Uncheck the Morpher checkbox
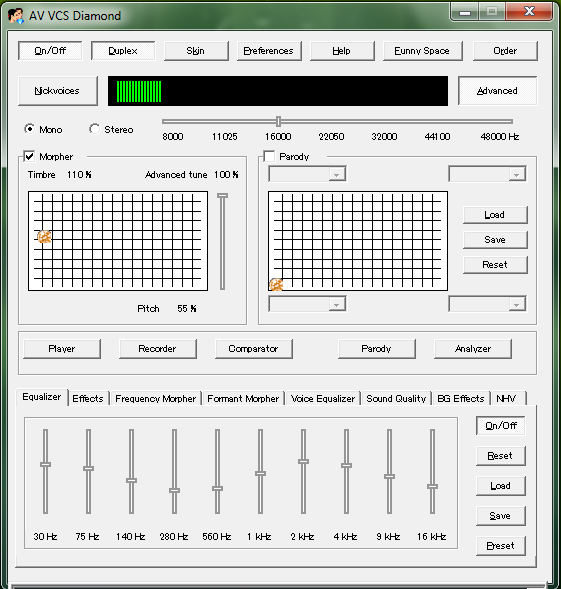 point(29,156)
